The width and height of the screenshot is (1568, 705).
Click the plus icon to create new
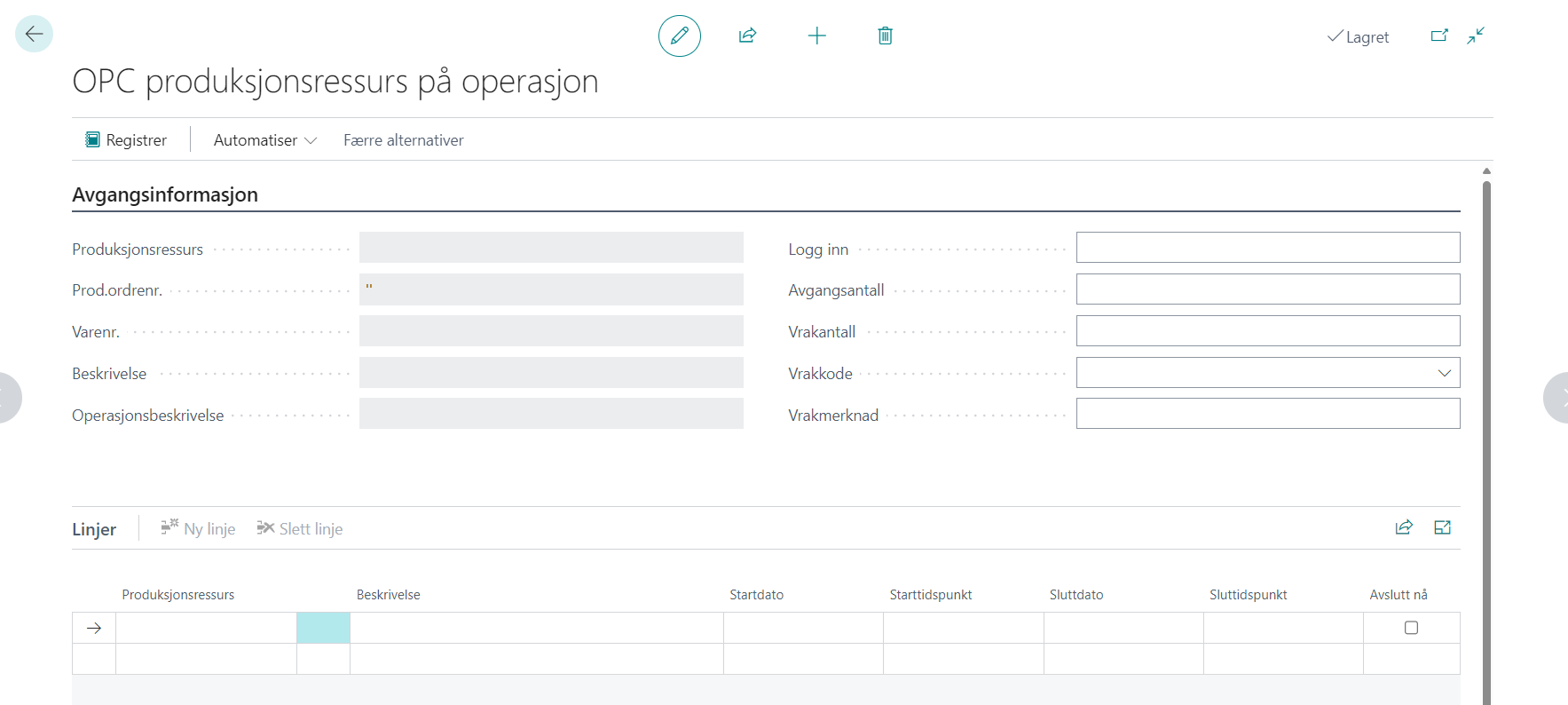(x=816, y=36)
